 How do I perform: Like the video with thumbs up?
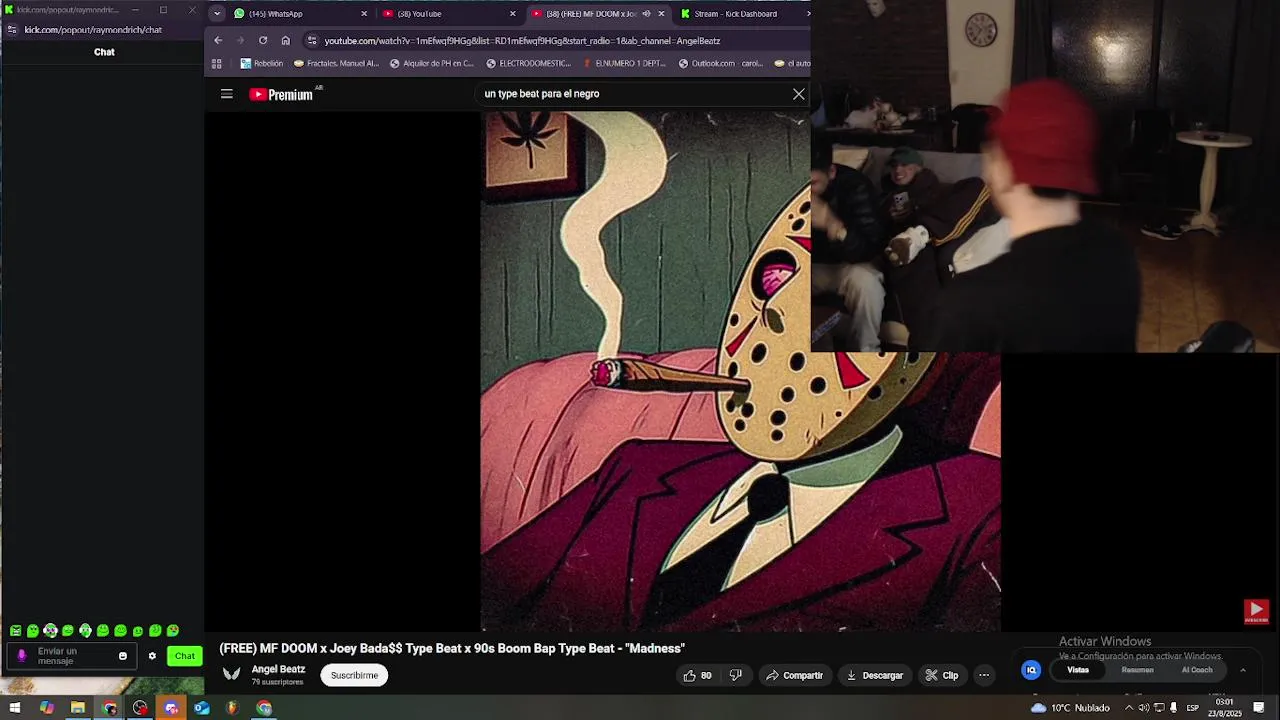pos(697,675)
